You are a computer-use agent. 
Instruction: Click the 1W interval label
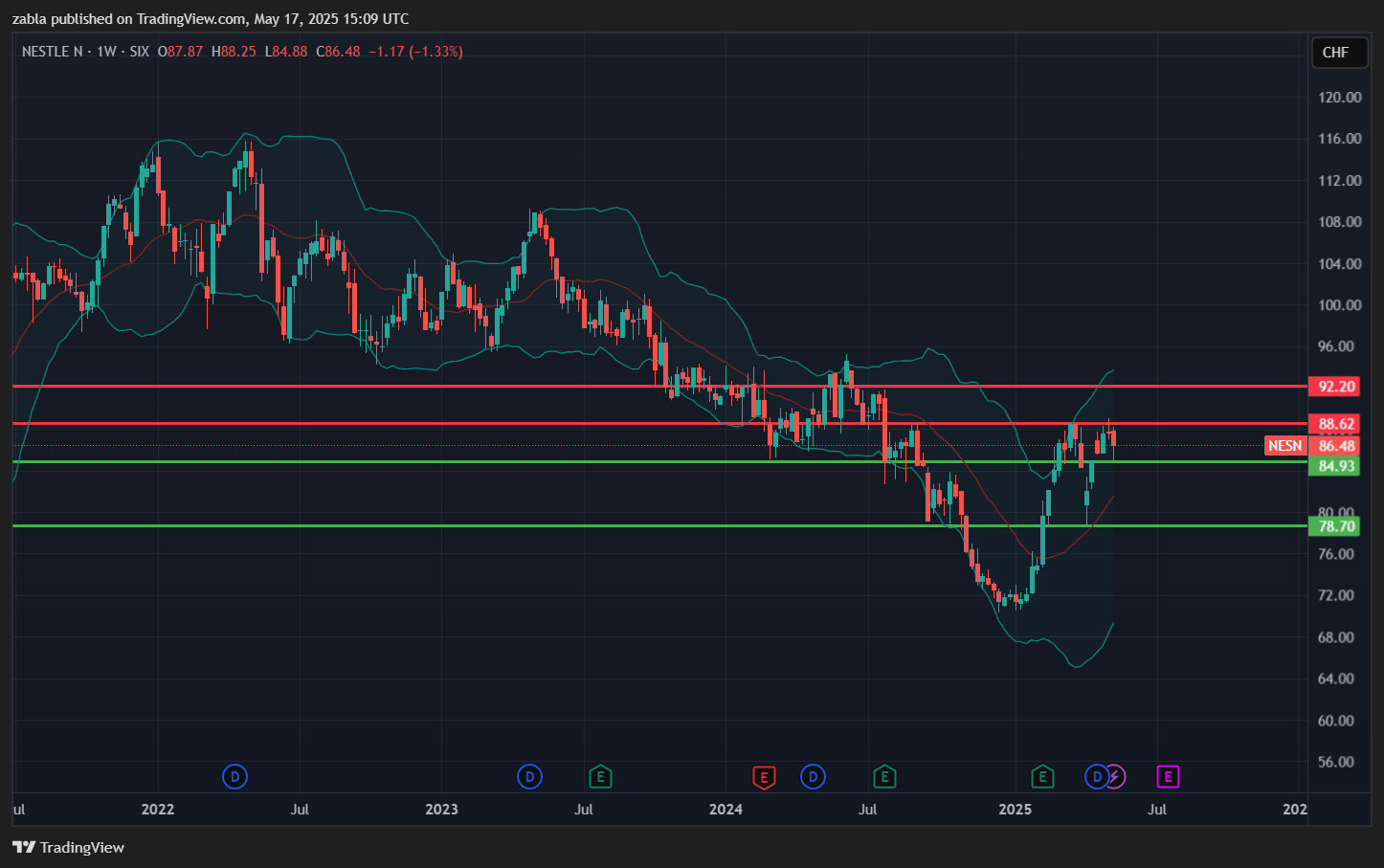(106, 52)
